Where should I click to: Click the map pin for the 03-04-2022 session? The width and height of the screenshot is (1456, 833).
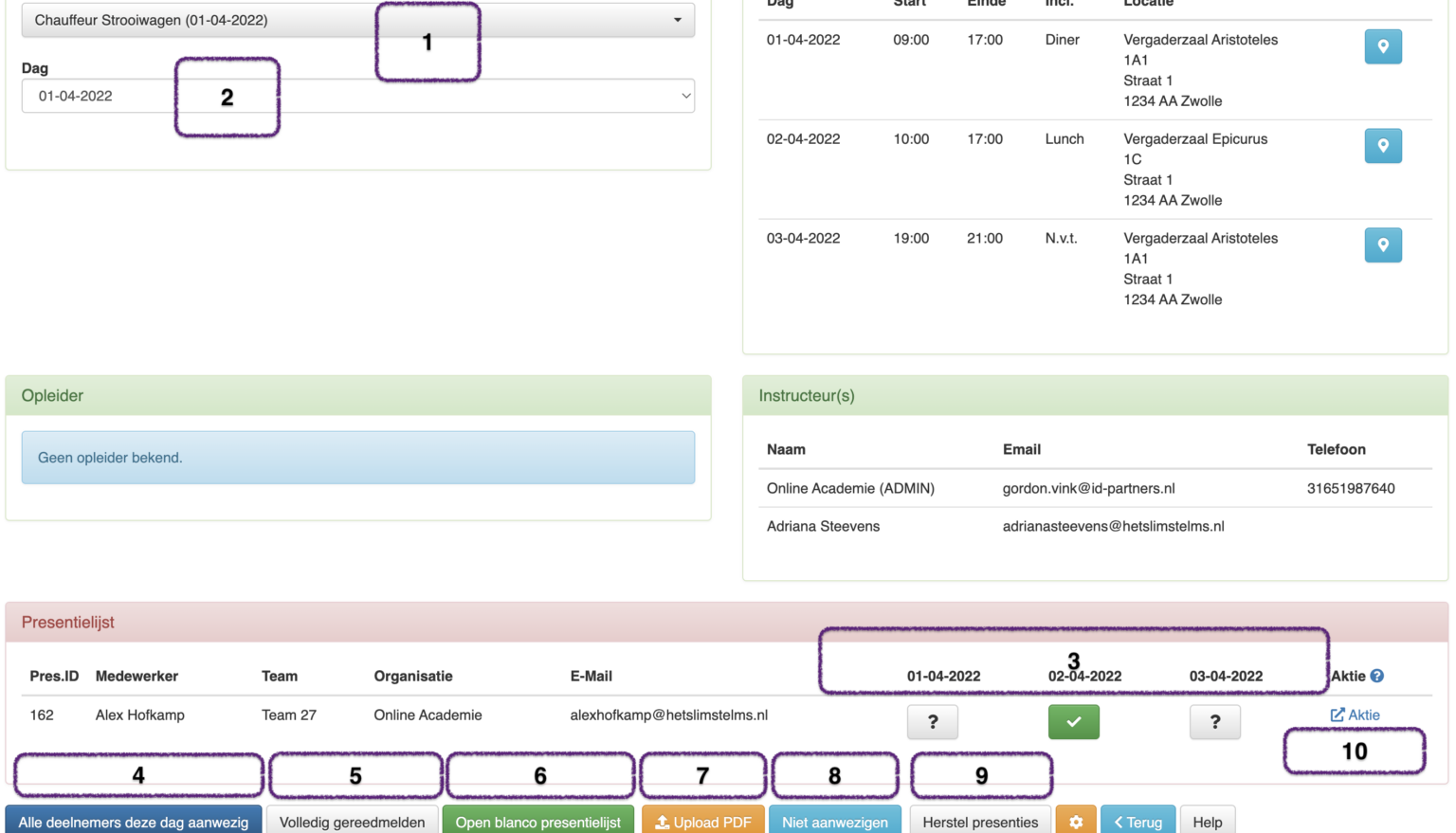[x=1383, y=244]
